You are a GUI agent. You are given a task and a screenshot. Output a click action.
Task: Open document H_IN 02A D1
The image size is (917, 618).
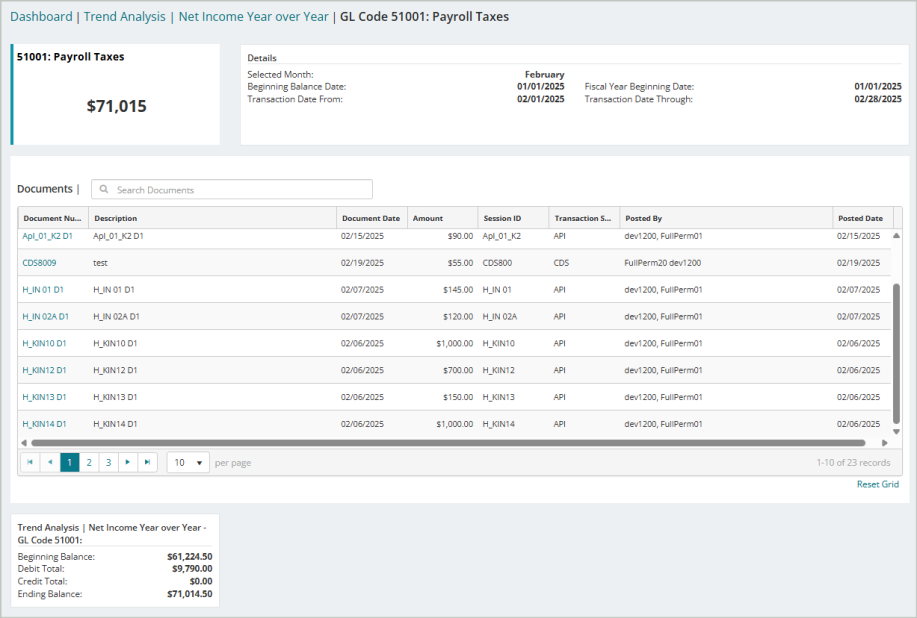click(45, 317)
